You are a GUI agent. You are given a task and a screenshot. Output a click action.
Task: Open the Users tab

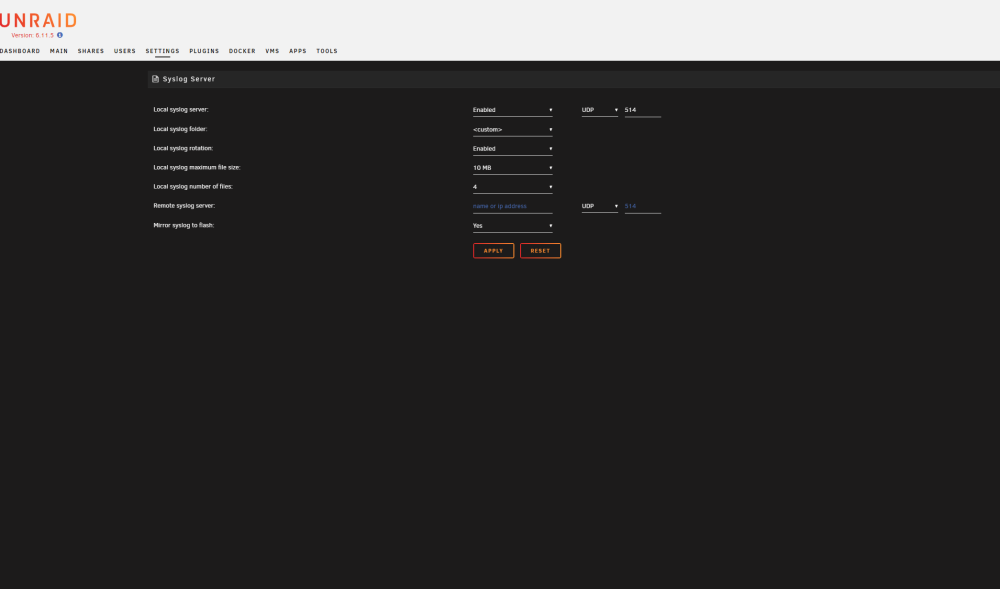click(124, 51)
